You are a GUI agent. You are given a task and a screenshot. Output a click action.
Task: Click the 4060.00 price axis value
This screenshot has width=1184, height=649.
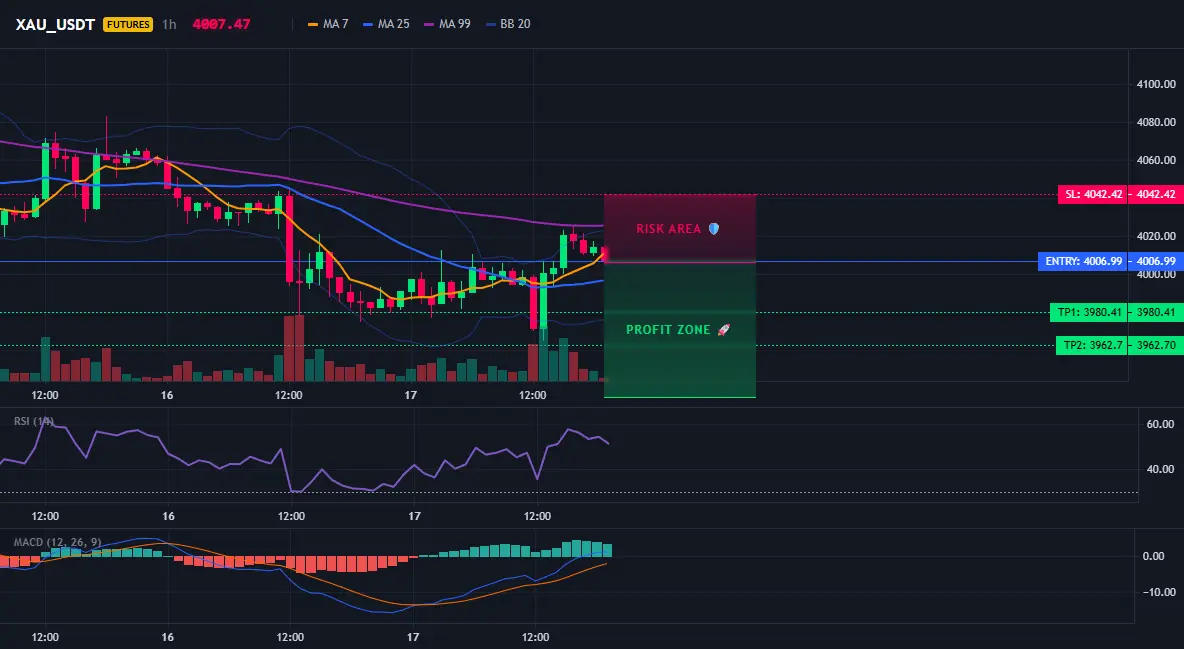[1156, 160]
